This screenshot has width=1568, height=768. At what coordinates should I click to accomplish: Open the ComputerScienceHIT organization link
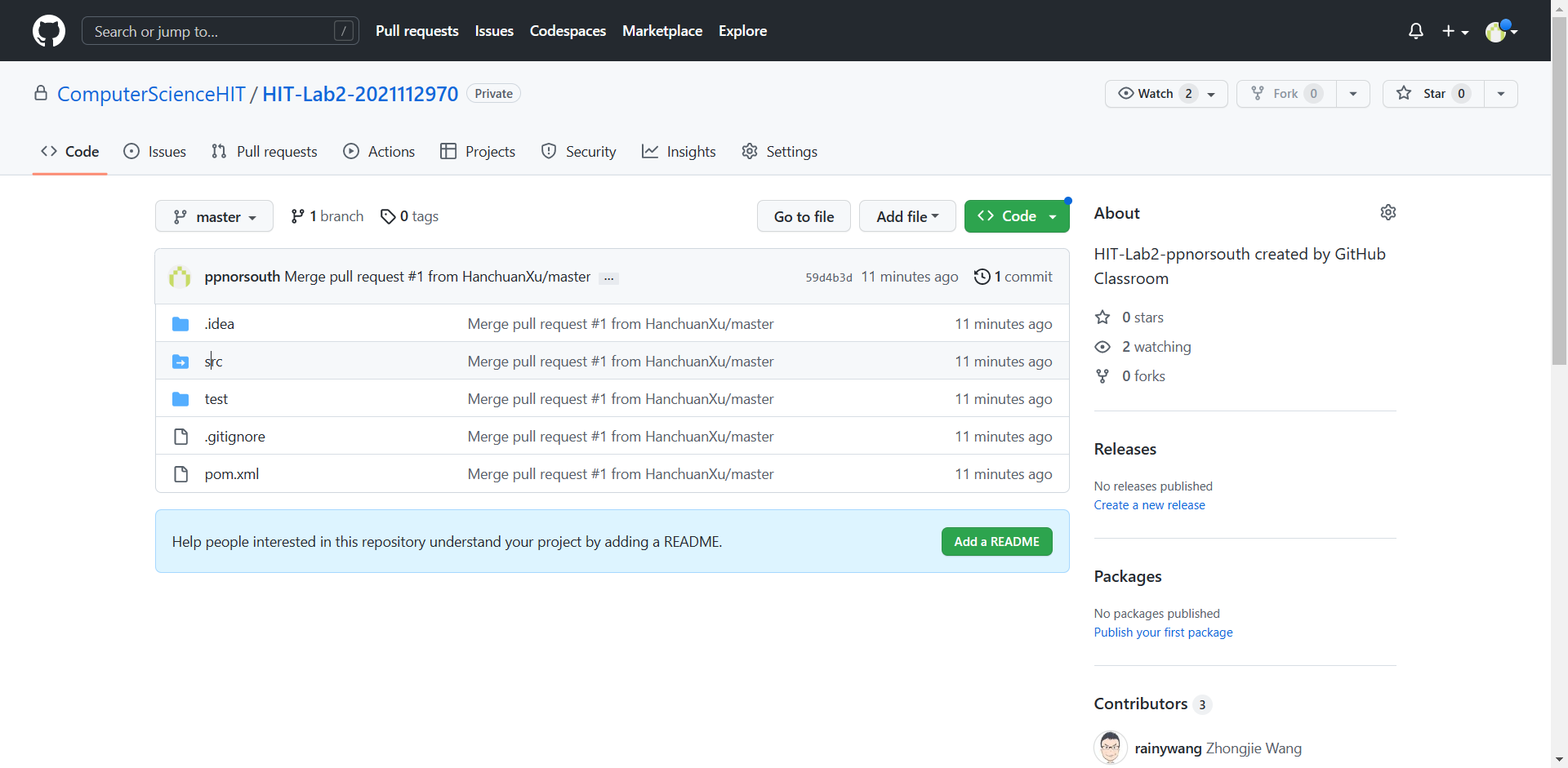[151, 94]
